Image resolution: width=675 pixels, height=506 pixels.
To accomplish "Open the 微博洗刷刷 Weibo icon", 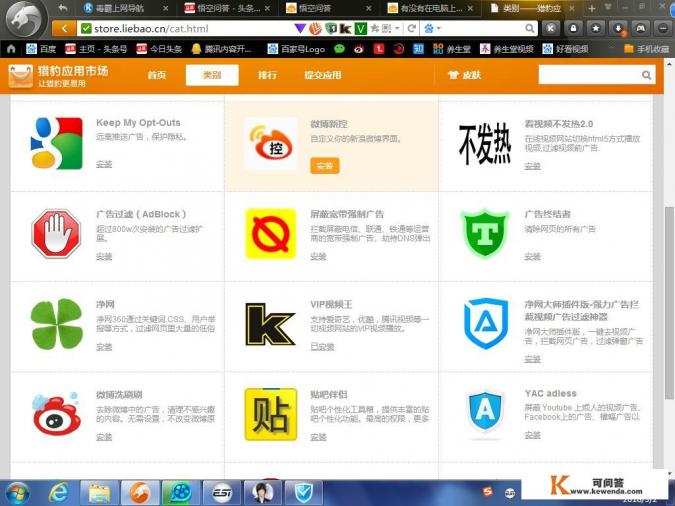I will (57, 414).
